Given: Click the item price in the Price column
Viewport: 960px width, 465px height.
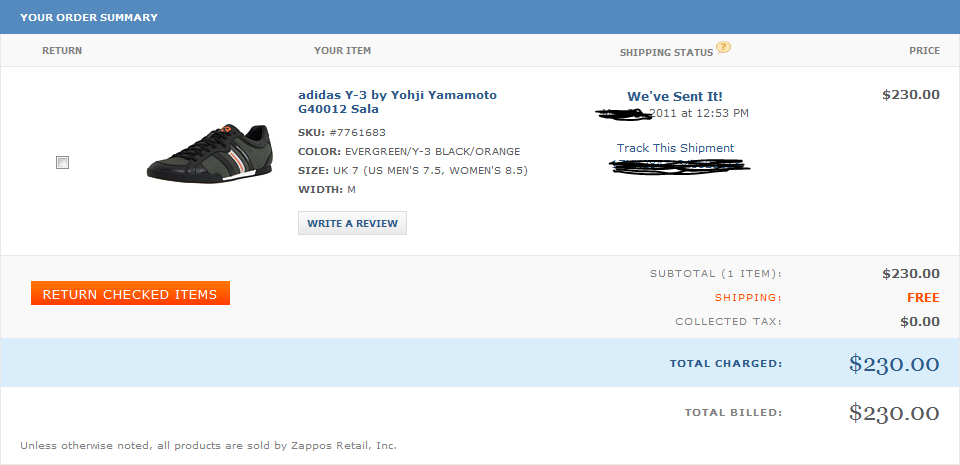Looking at the screenshot, I should click(x=910, y=95).
